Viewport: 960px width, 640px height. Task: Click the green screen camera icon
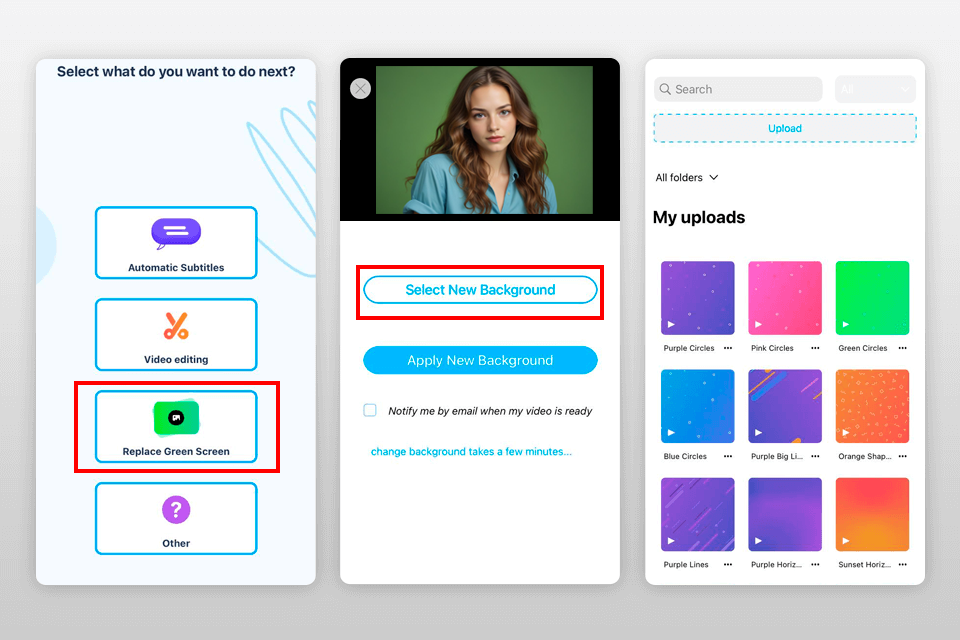[176, 418]
